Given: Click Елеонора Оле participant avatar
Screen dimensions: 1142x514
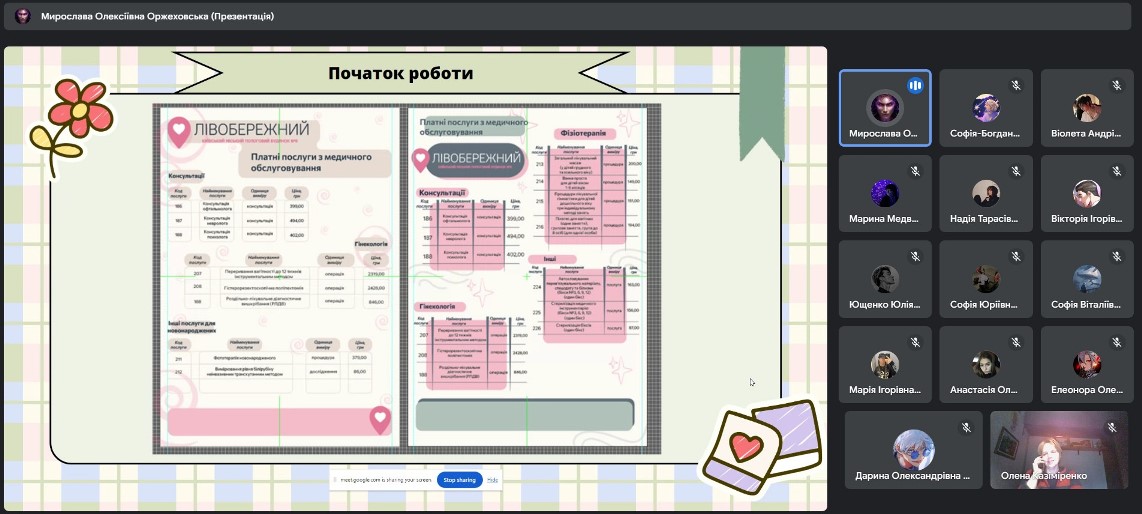Looking at the screenshot, I should (1086, 364).
